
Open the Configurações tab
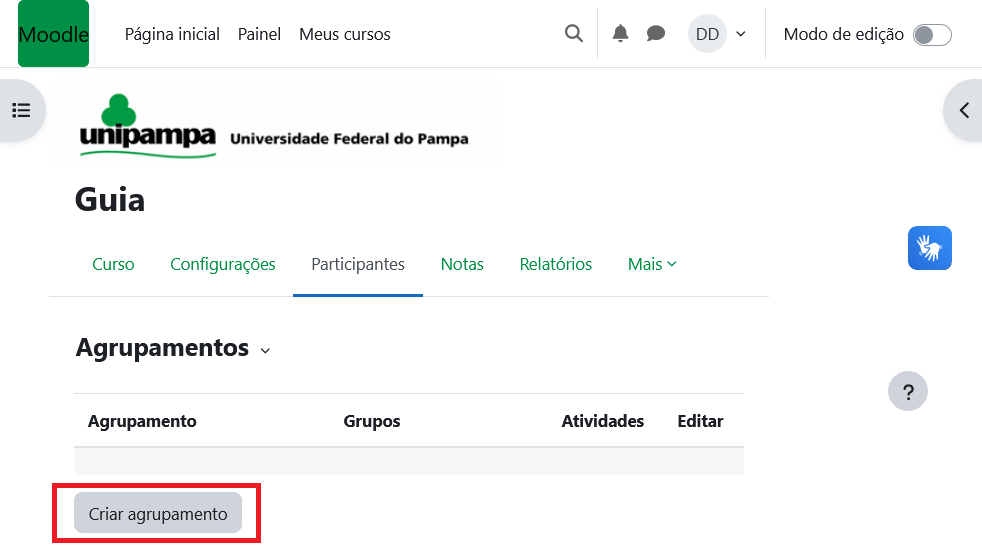click(x=223, y=264)
